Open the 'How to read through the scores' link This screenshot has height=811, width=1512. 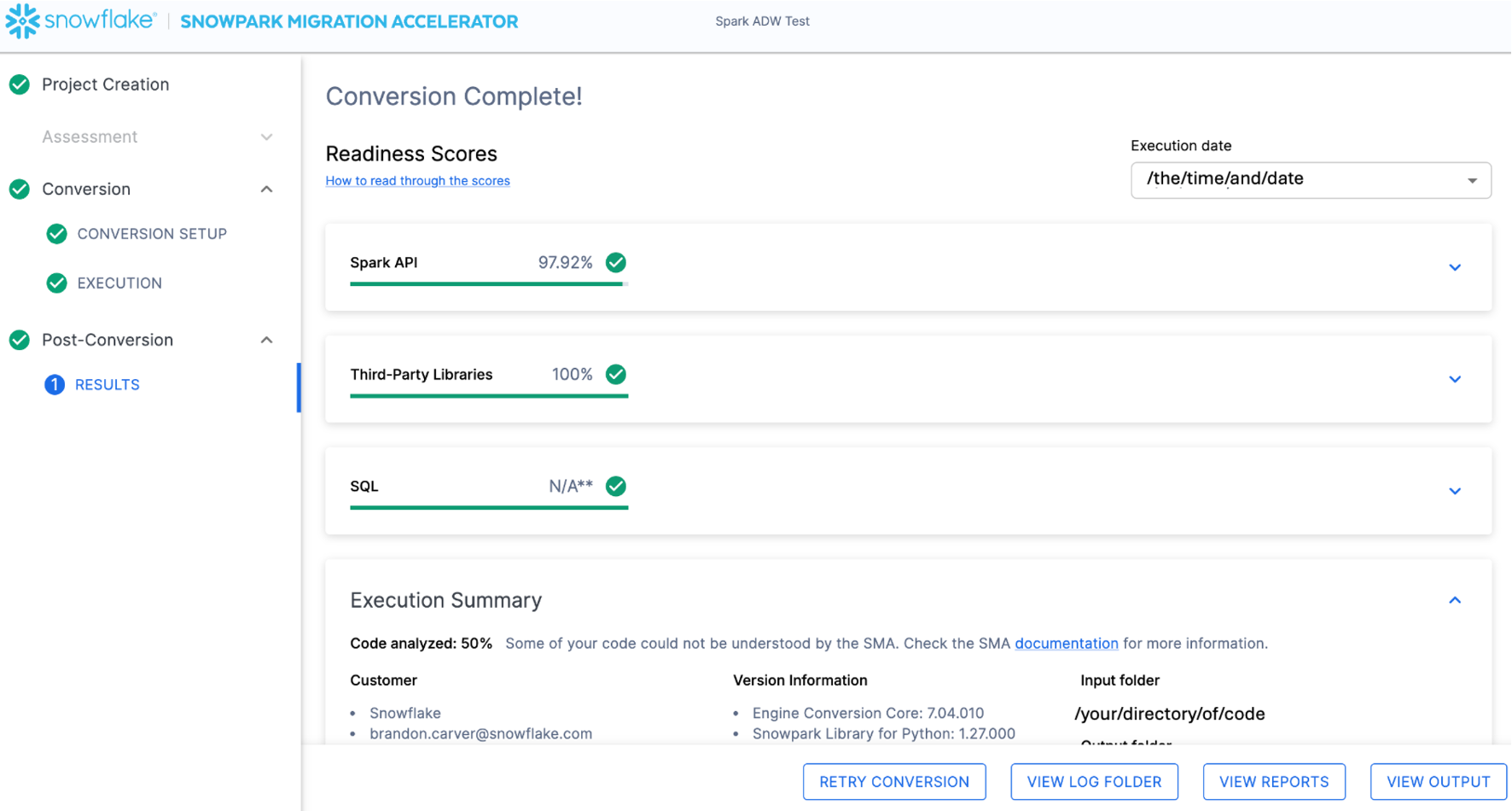pos(417,180)
